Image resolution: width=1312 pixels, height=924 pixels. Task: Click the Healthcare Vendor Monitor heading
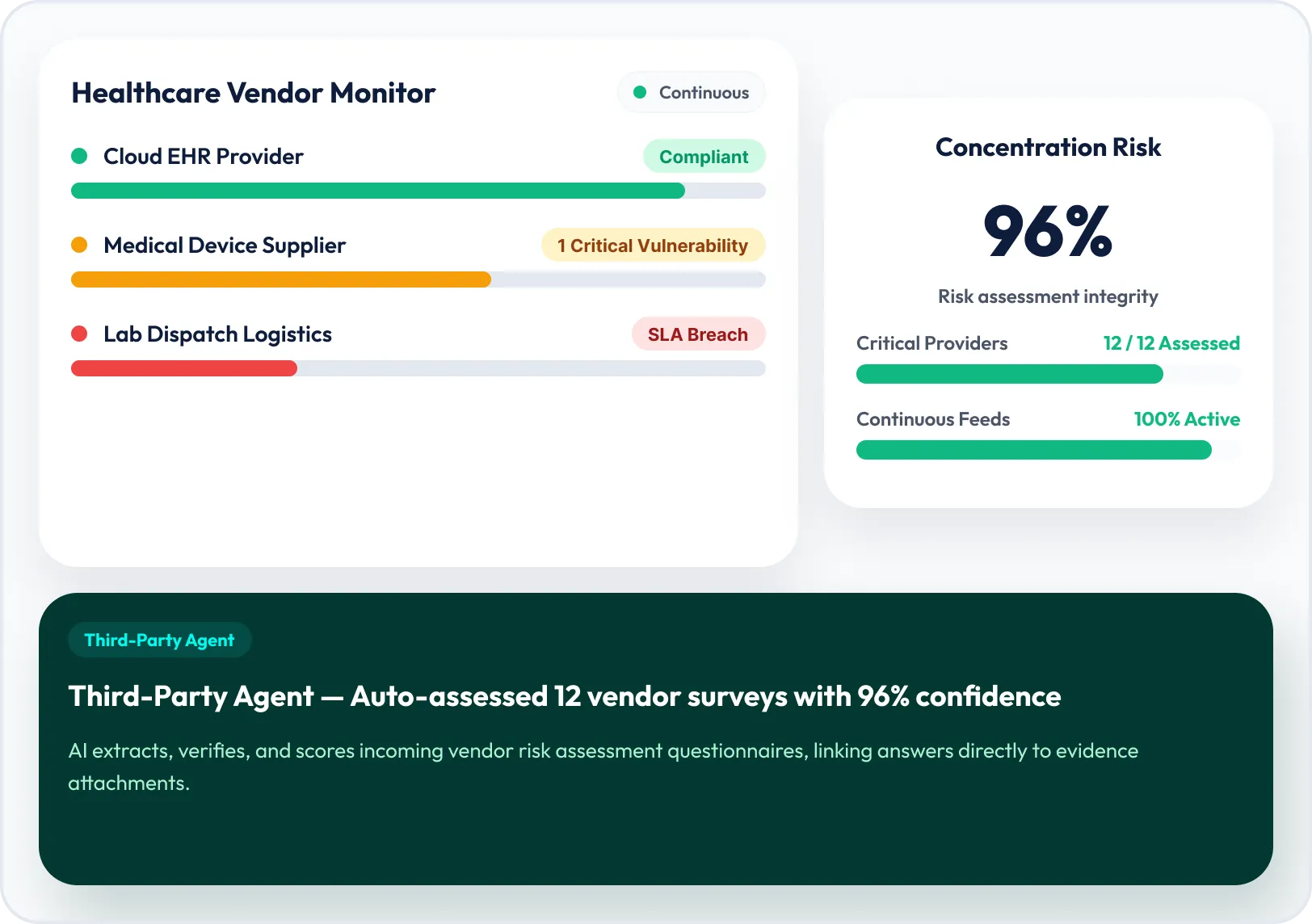pyautogui.click(x=254, y=93)
